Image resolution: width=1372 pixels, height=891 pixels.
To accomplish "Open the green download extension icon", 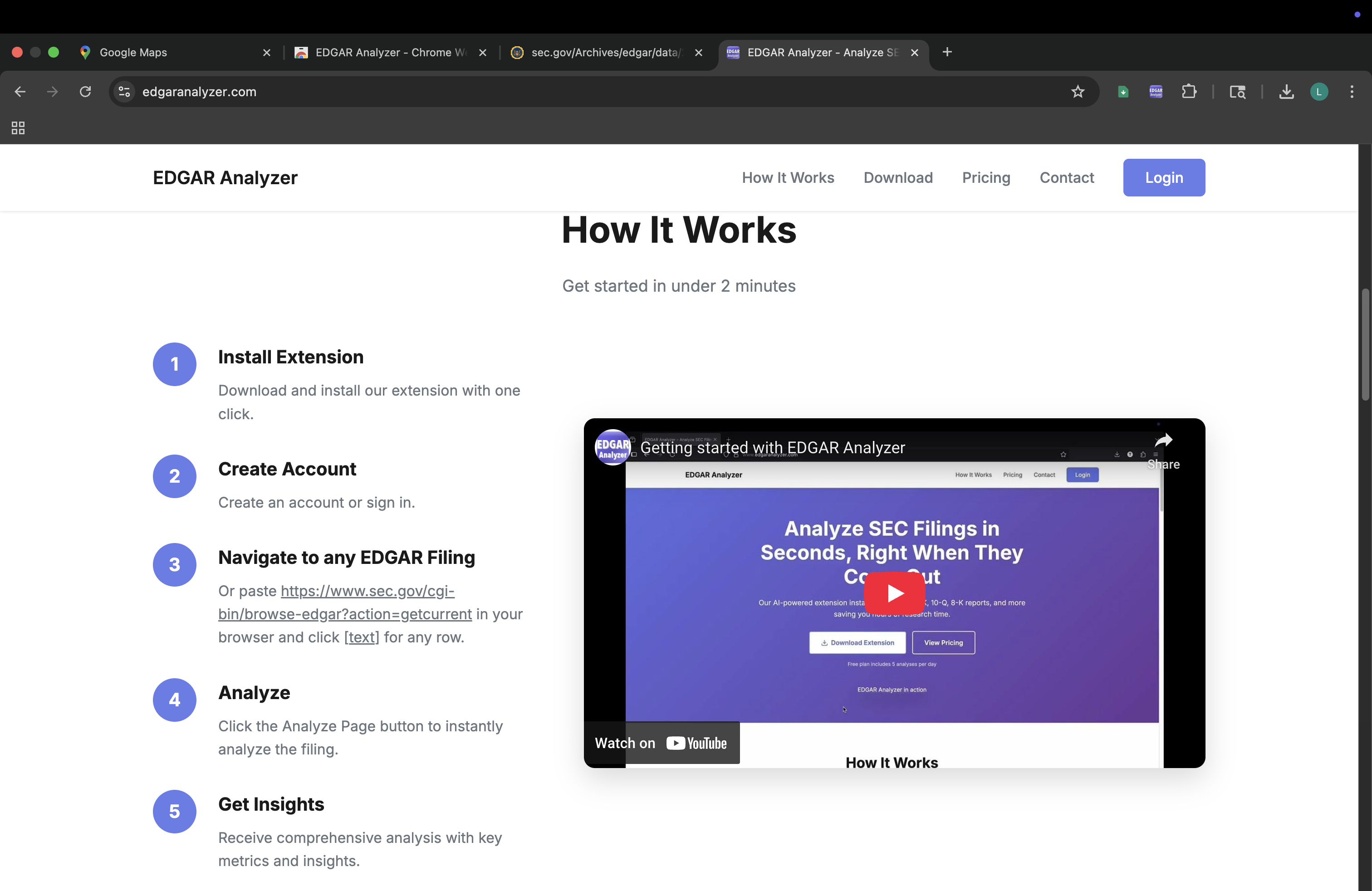I will point(1123,92).
